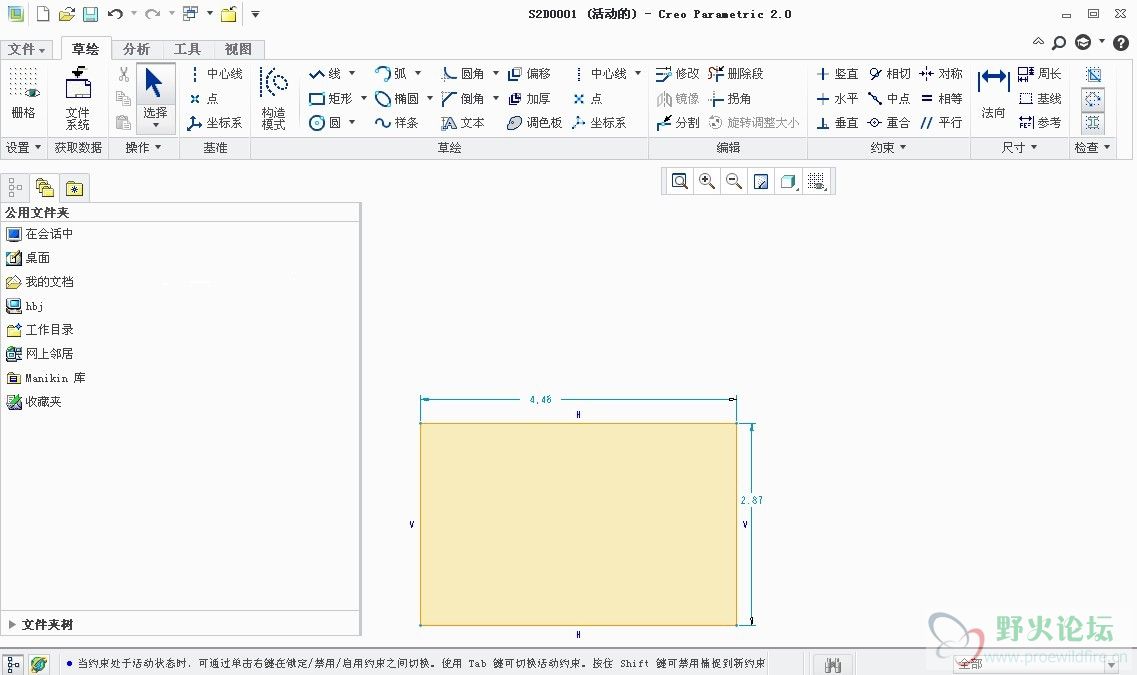Select the Fillet (圆角) tool
This screenshot has height=675, width=1137.
click(x=463, y=73)
